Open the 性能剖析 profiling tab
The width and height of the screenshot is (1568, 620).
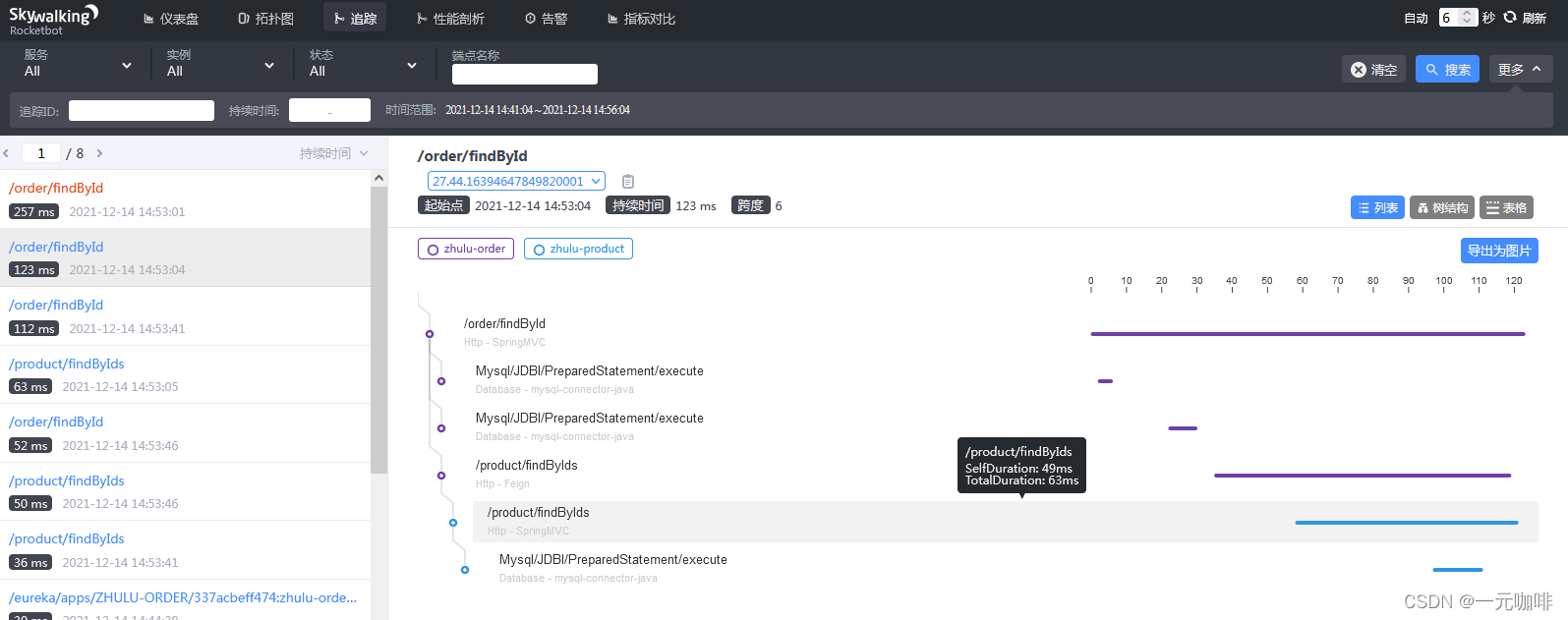pyautogui.click(x=450, y=19)
